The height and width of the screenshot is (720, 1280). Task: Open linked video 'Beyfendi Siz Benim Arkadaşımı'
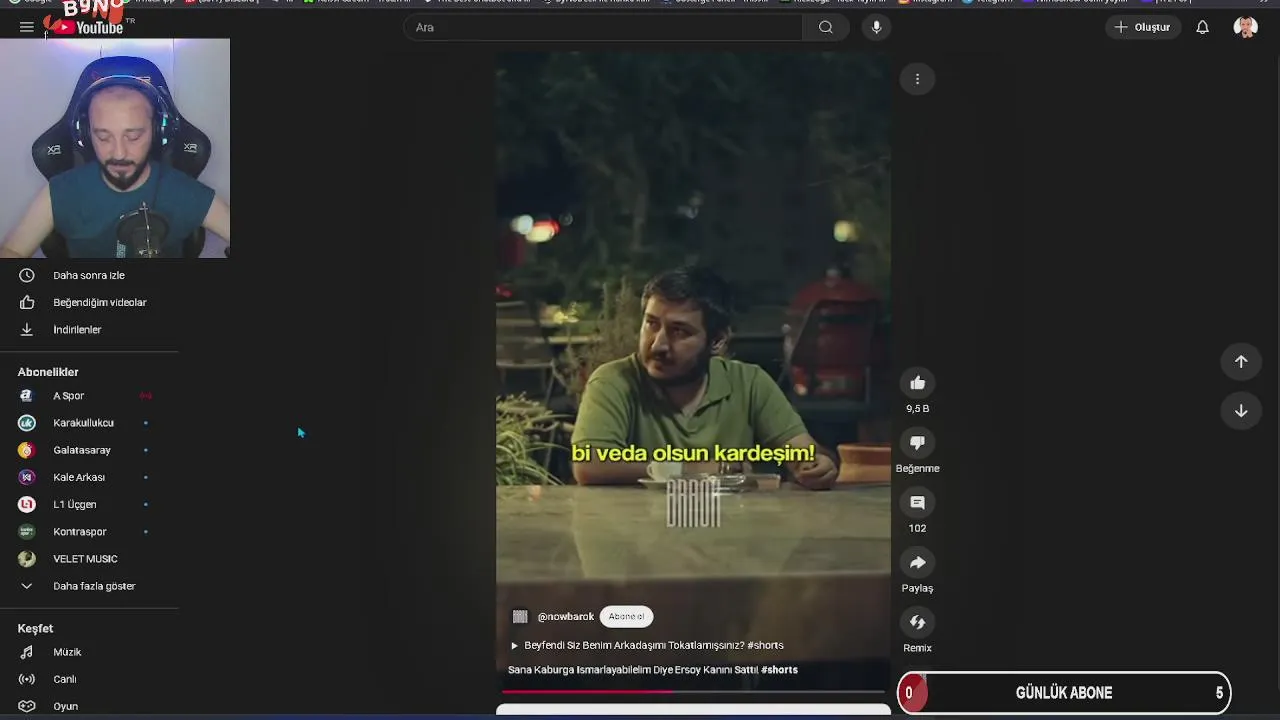pyautogui.click(x=647, y=645)
